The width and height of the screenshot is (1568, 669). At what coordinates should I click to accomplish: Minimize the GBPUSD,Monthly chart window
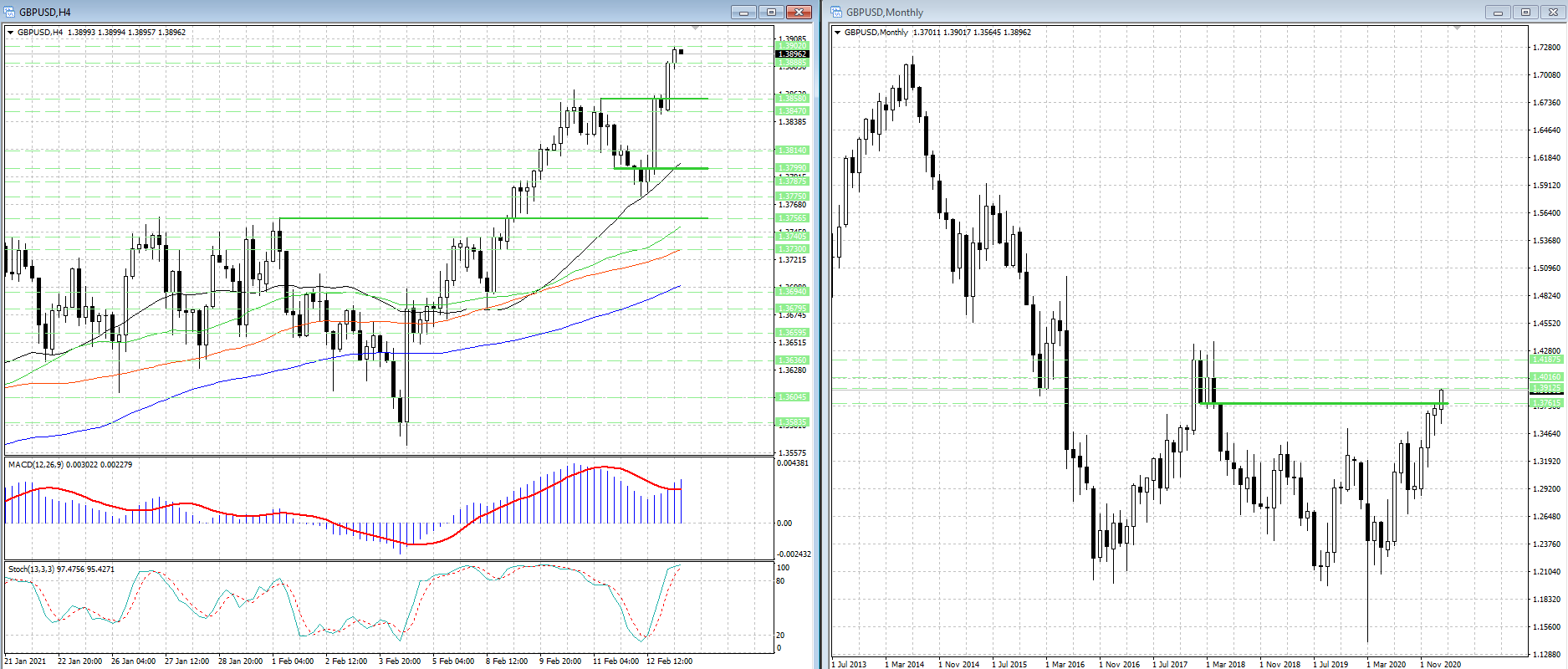tap(1498, 12)
